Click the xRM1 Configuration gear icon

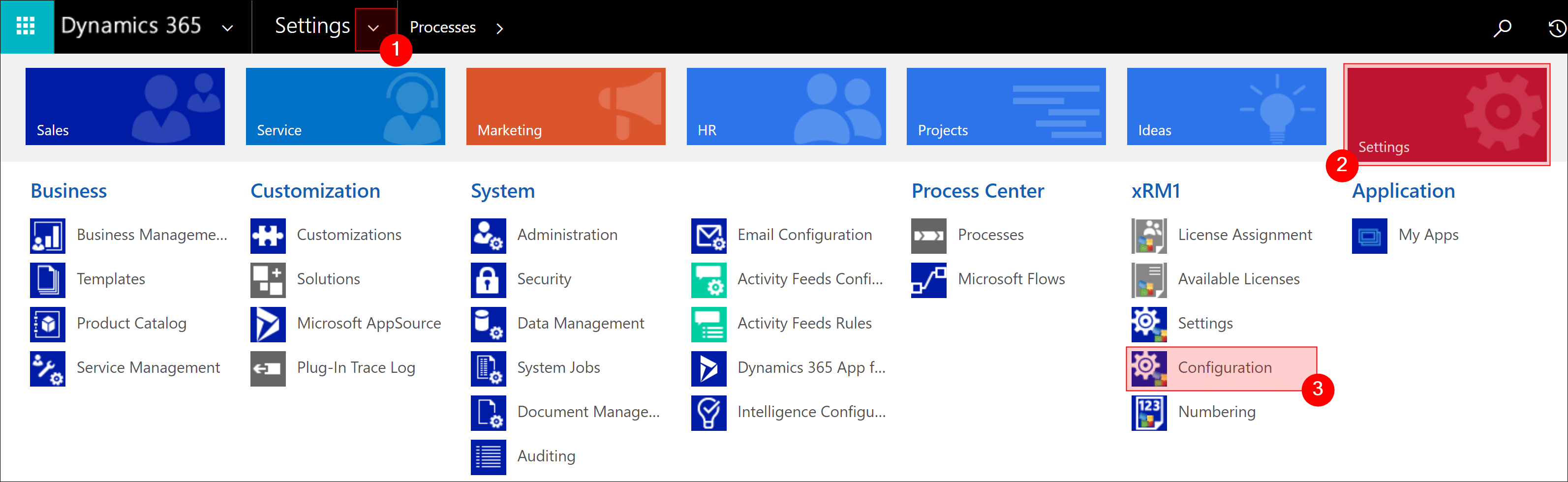point(1149,369)
